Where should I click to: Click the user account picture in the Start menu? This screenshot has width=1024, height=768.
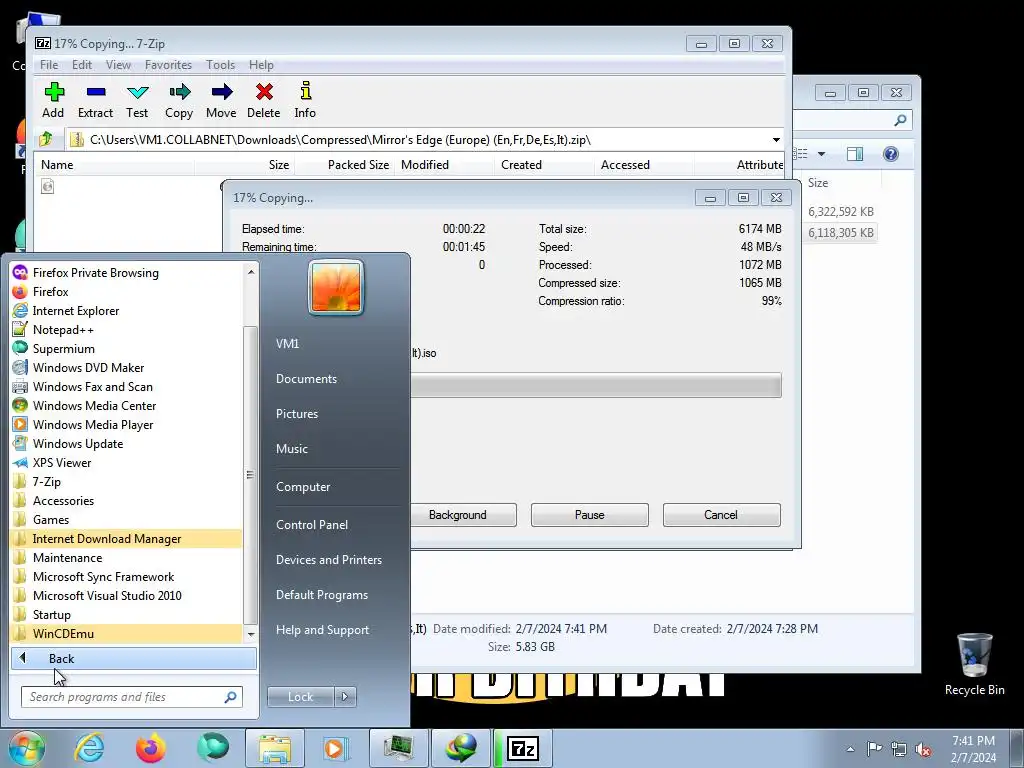click(x=336, y=287)
